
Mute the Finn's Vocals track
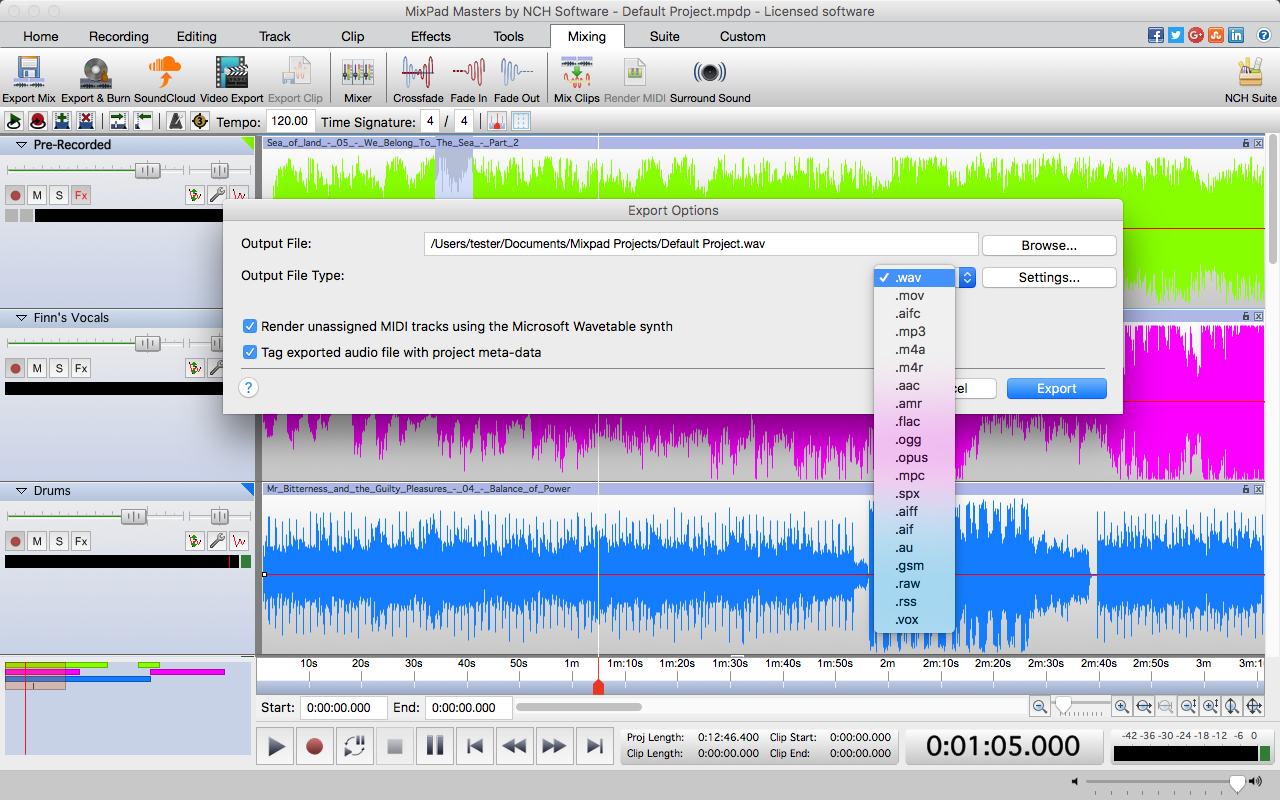(37, 368)
